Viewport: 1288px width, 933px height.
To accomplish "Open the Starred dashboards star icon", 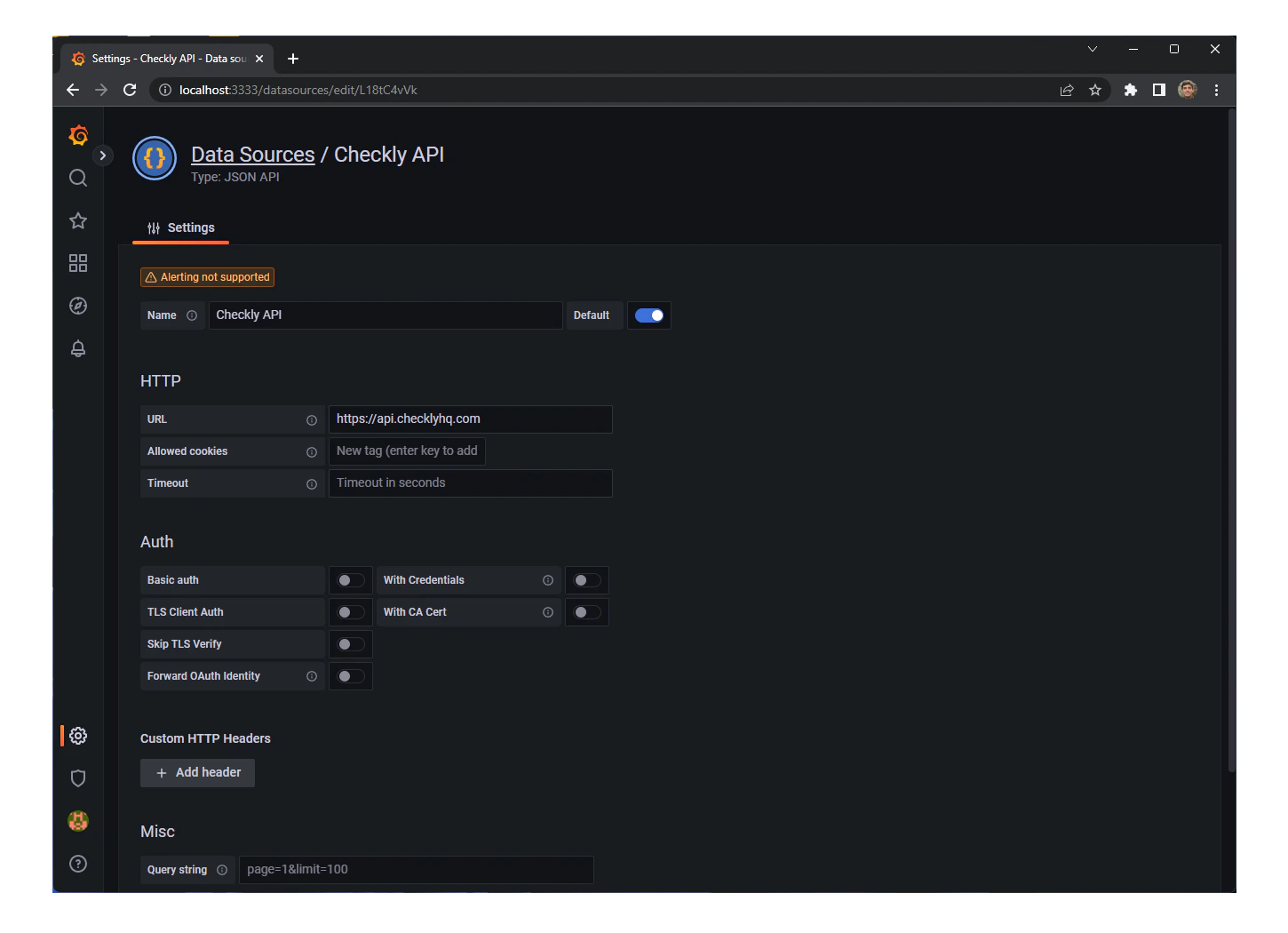I will 78,220.
